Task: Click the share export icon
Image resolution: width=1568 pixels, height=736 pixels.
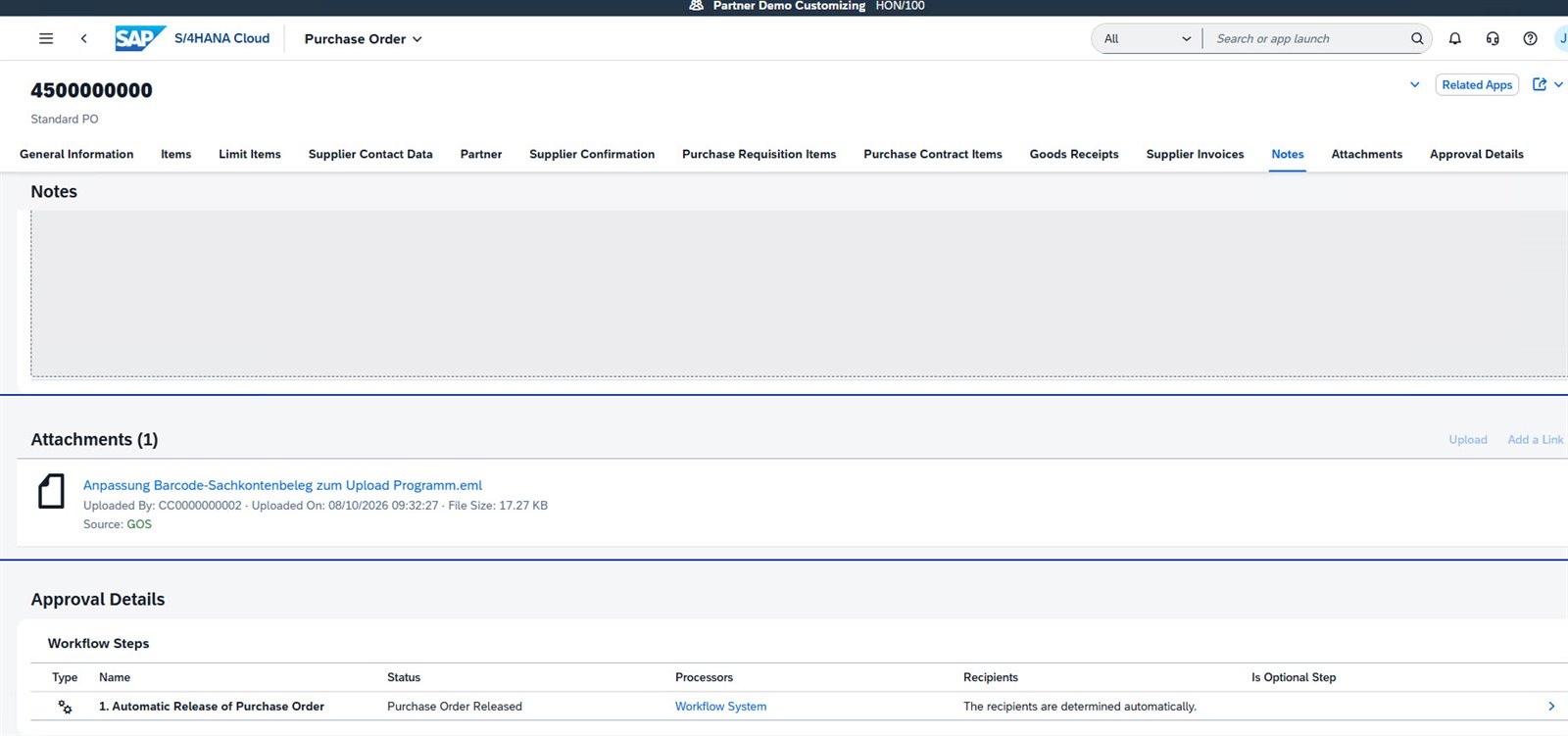Action: point(1540,85)
